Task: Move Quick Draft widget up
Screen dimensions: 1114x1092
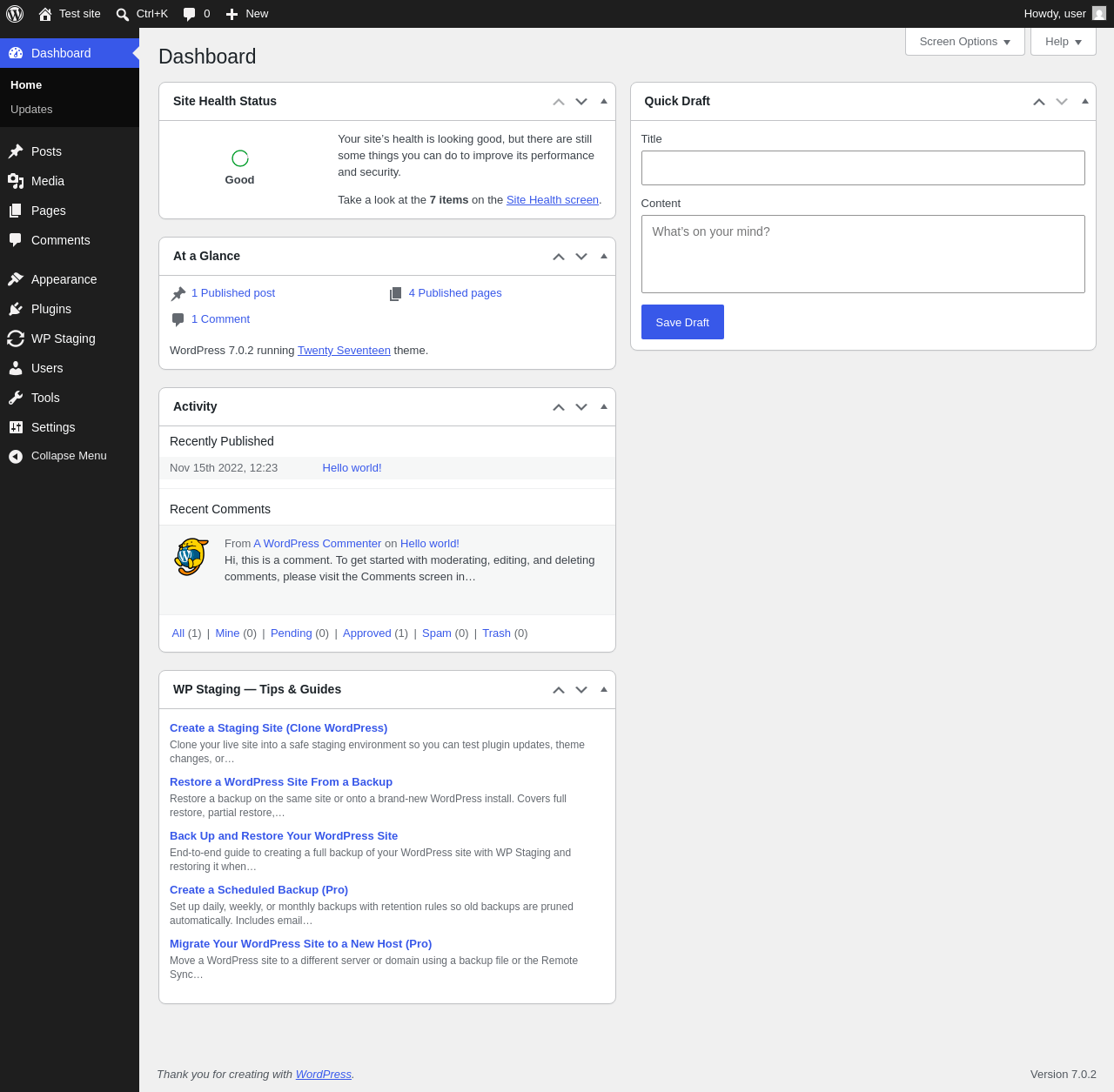Action: point(1039,102)
